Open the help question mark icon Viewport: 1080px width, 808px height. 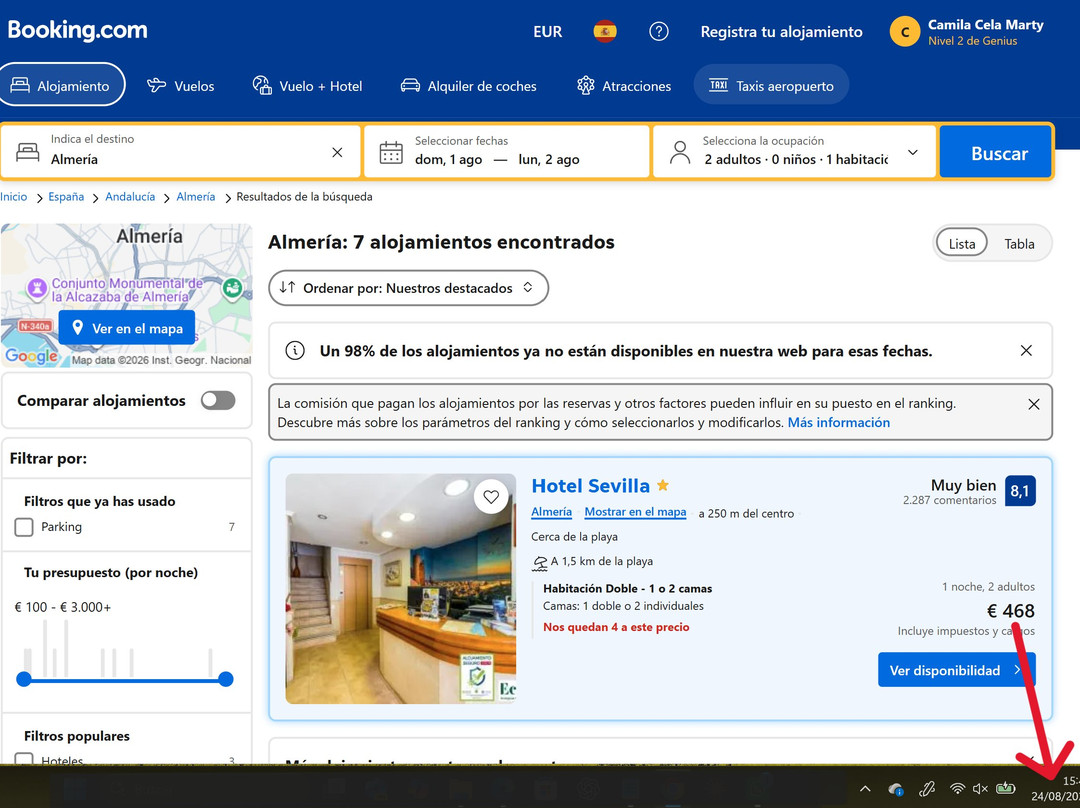(658, 32)
